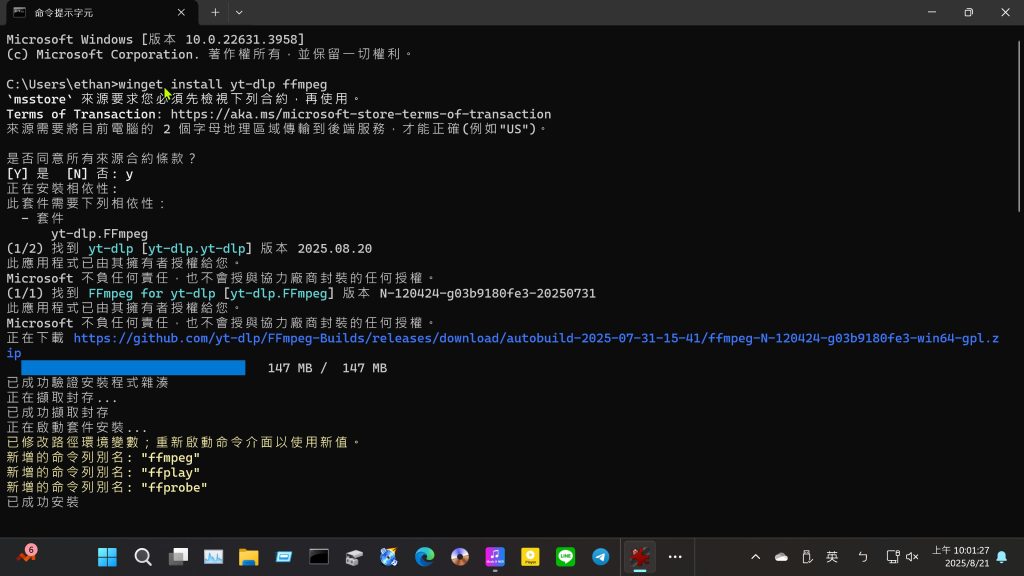Image resolution: width=1024 pixels, height=576 pixels.
Task: Close the 命令提示字元 tab
Action: [180, 12]
